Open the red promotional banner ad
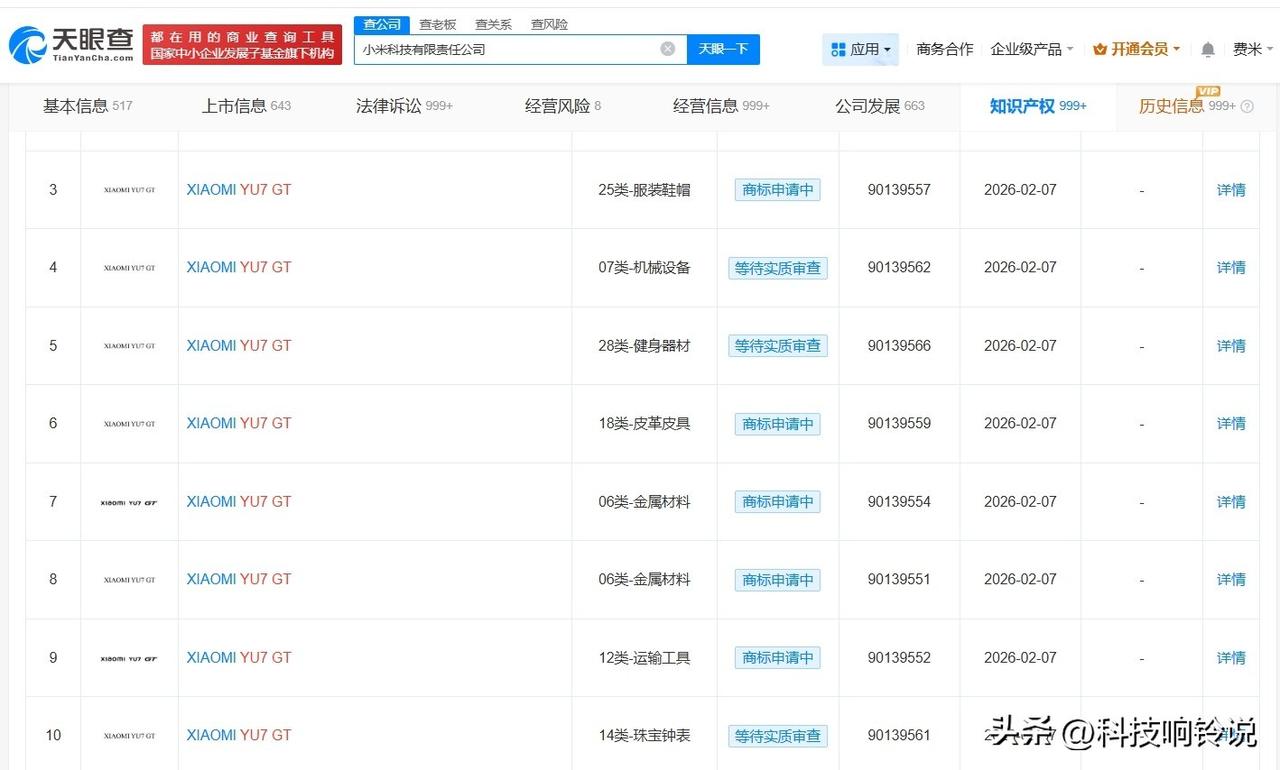The width and height of the screenshot is (1280, 770). (242, 45)
